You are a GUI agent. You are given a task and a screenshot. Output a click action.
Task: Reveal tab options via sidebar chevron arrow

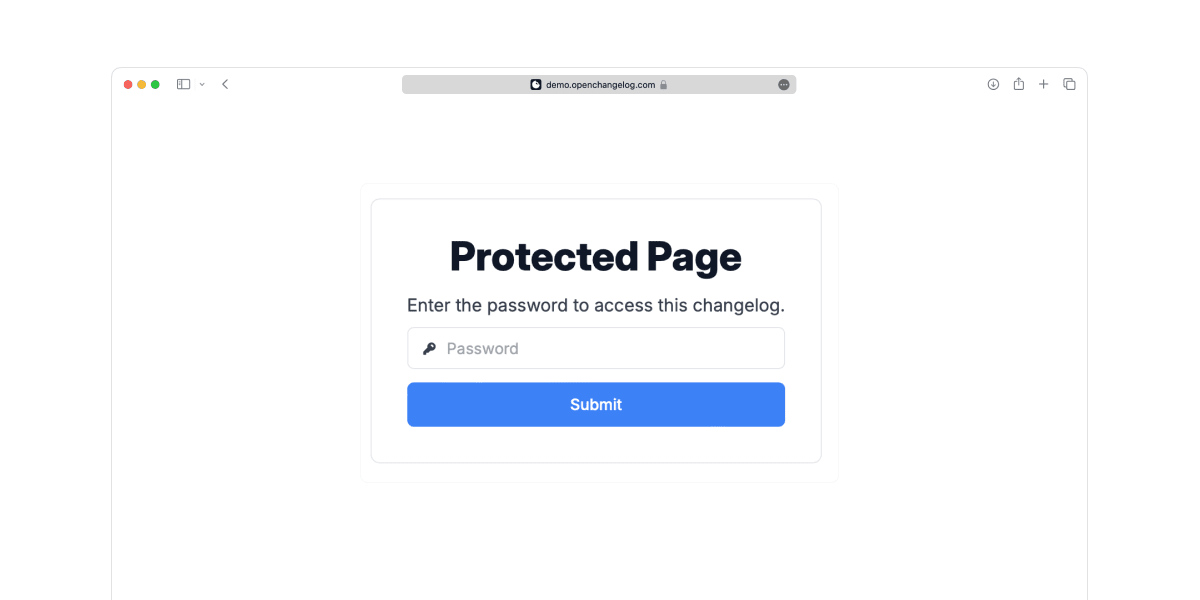(202, 84)
